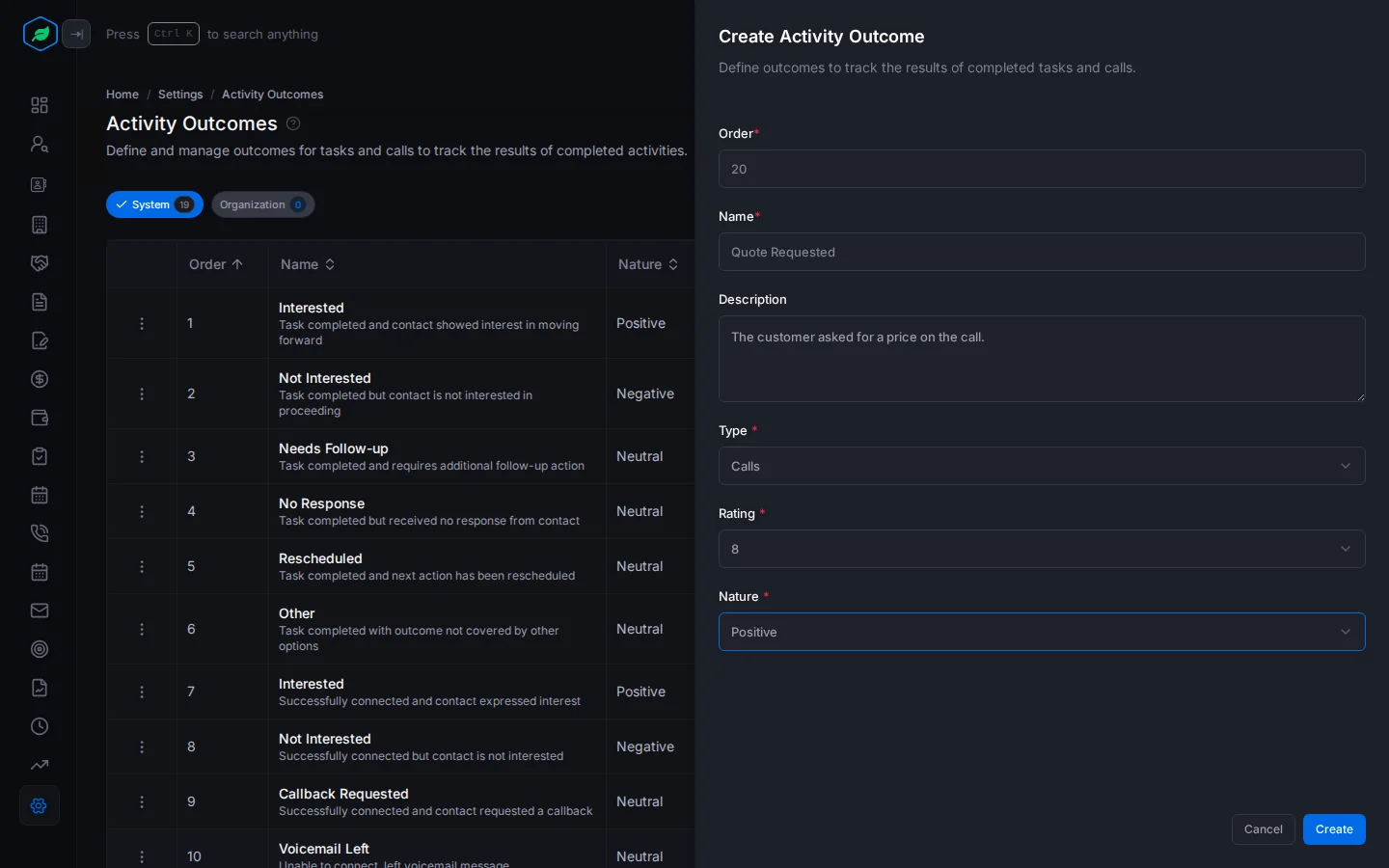The height and width of the screenshot is (868, 1389).
Task: Open the row menu for Callback Requested
Action: (142, 801)
